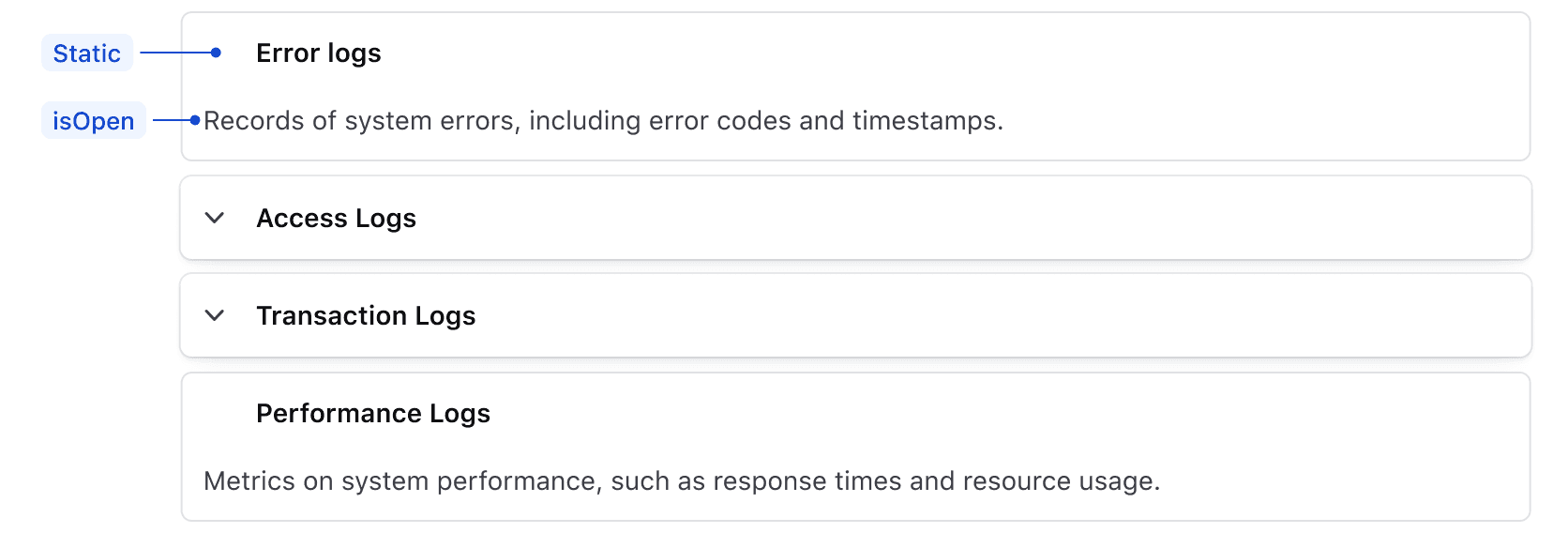
Task: Expand the Transaction Logs chevron
Action: coord(215,315)
